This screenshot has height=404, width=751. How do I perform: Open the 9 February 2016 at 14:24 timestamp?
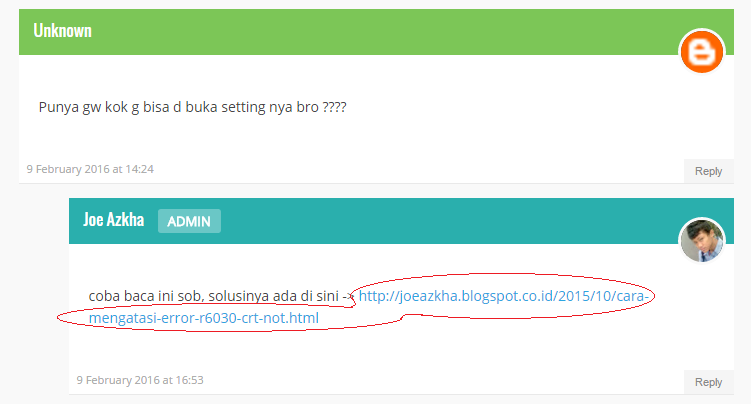[90, 169]
